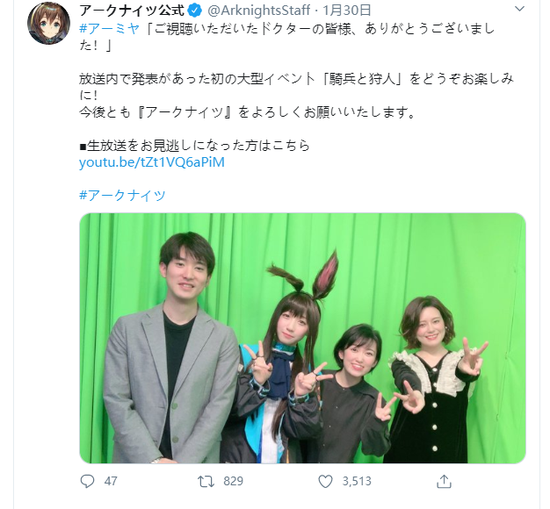
Task: Click the blue verified badge
Action: pos(195,11)
